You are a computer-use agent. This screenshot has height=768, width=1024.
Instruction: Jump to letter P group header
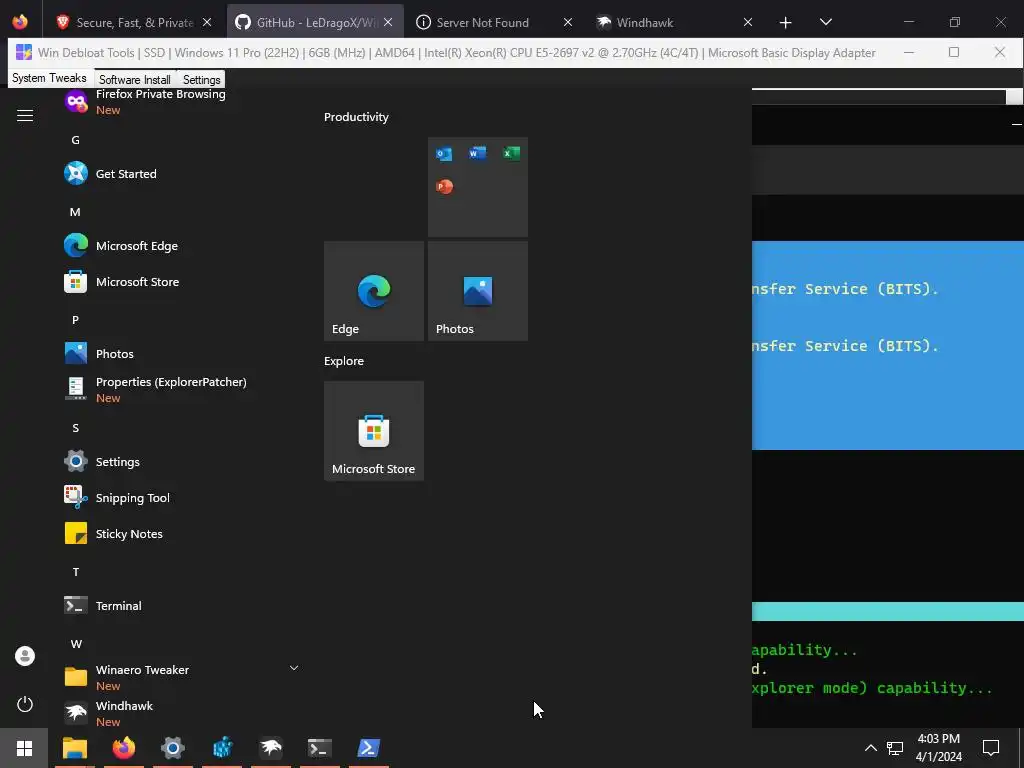point(75,319)
